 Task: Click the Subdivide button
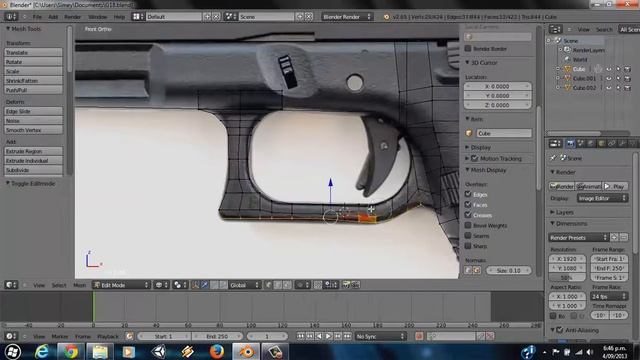[x=33, y=170]
